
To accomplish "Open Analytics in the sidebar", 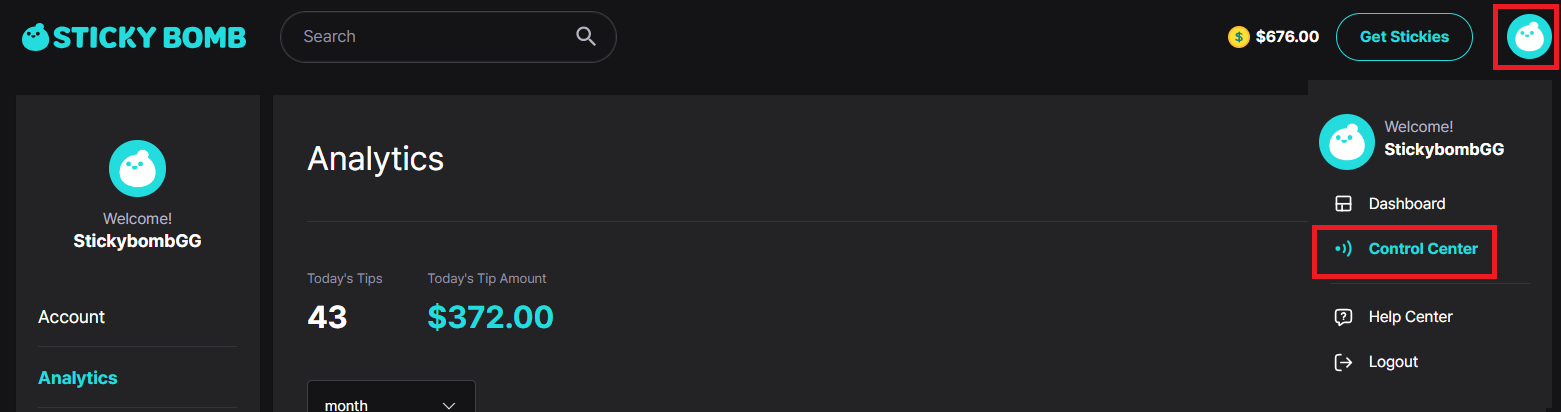I will (78, 378).
